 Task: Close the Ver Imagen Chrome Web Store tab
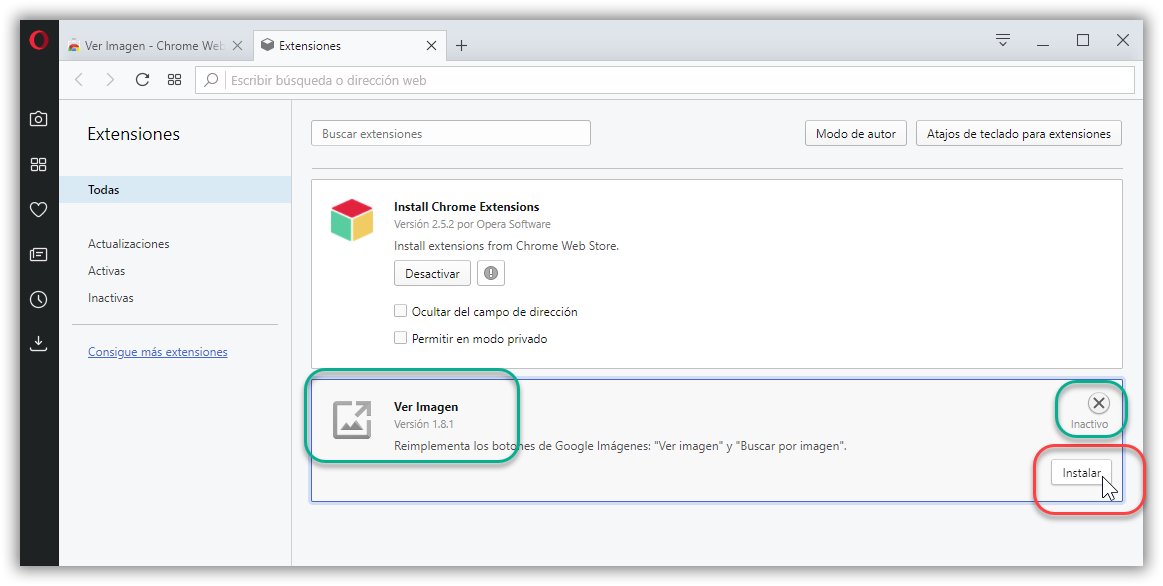[x=237, y=46]
